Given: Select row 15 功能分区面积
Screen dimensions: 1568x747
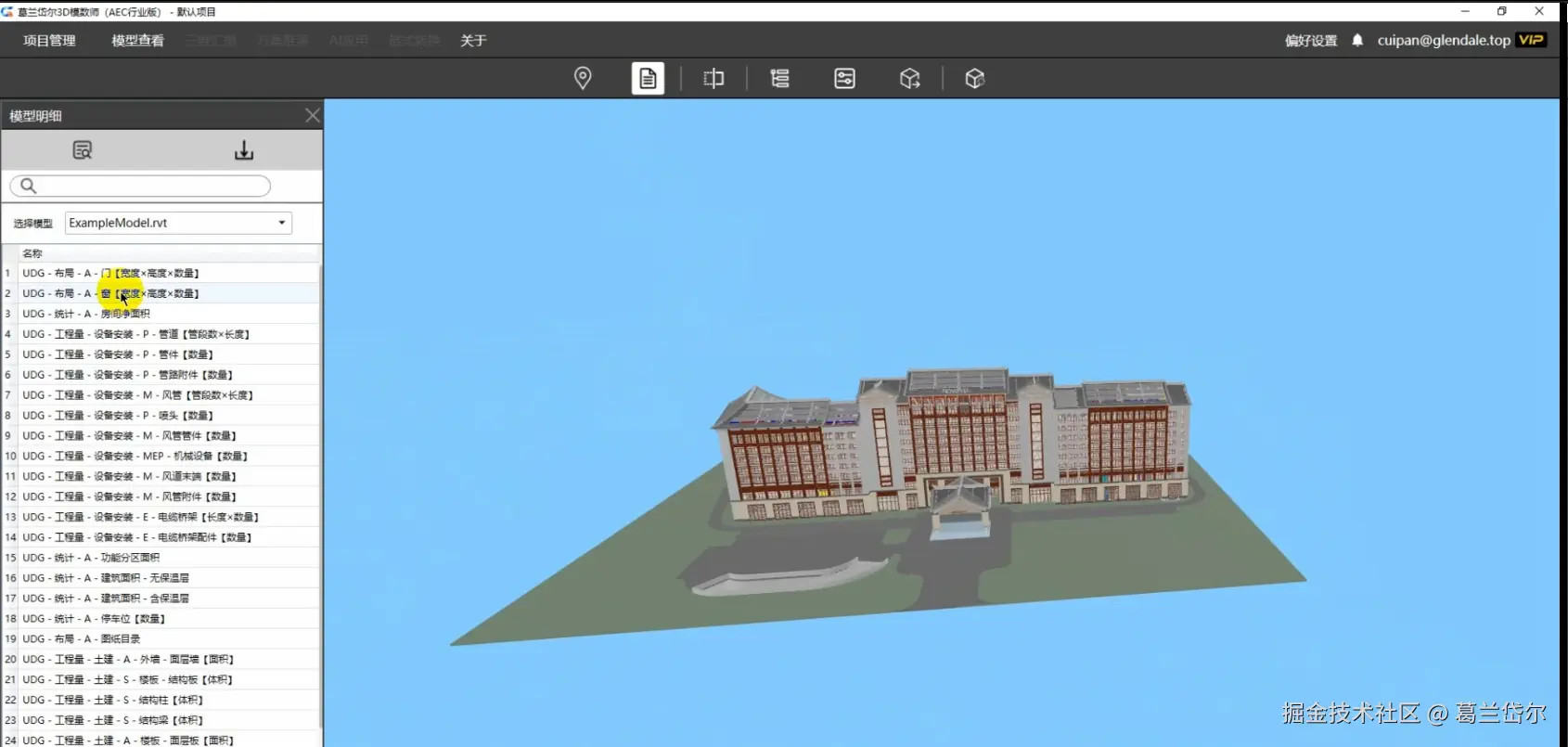Looking at the screenshot, I should [161, 558].
